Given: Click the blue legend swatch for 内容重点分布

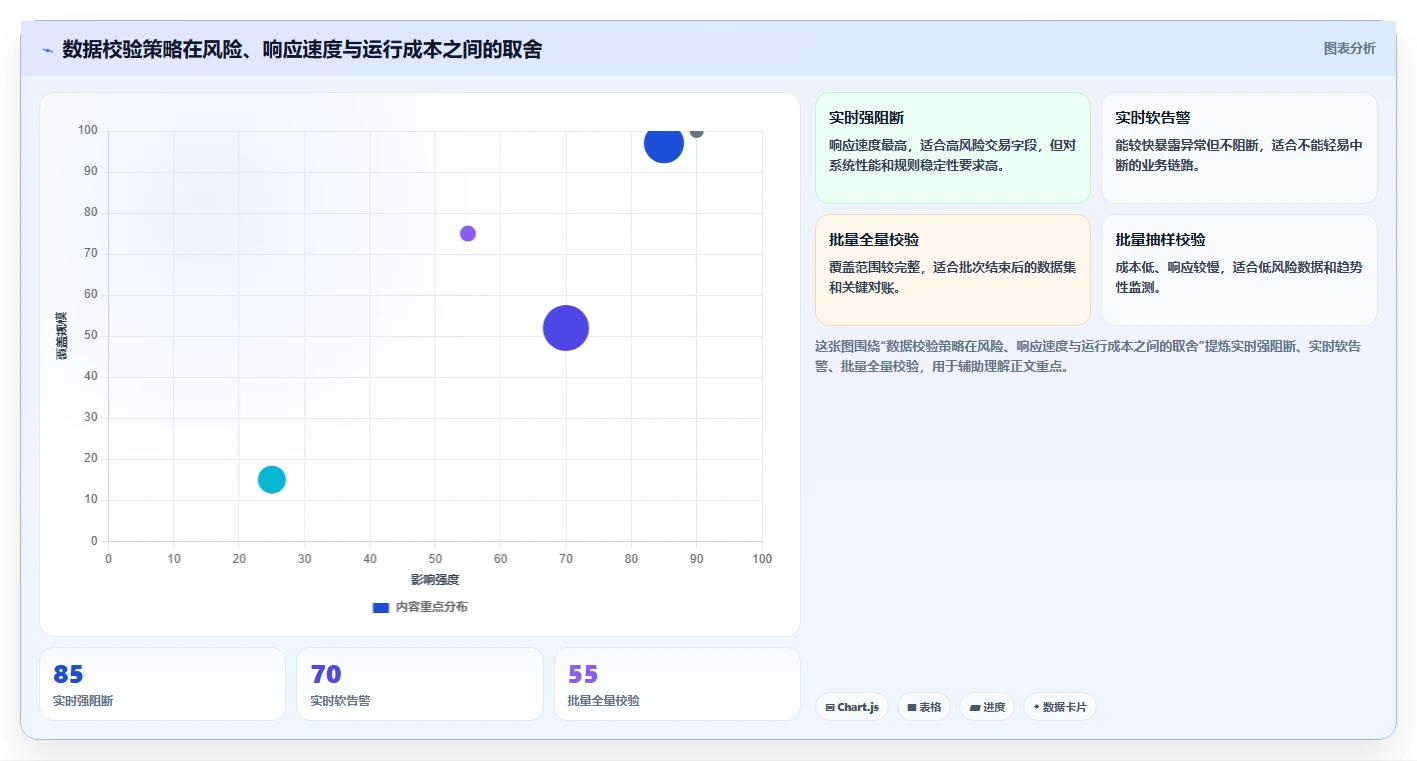Looking at the screenshot, I should 380,607.
